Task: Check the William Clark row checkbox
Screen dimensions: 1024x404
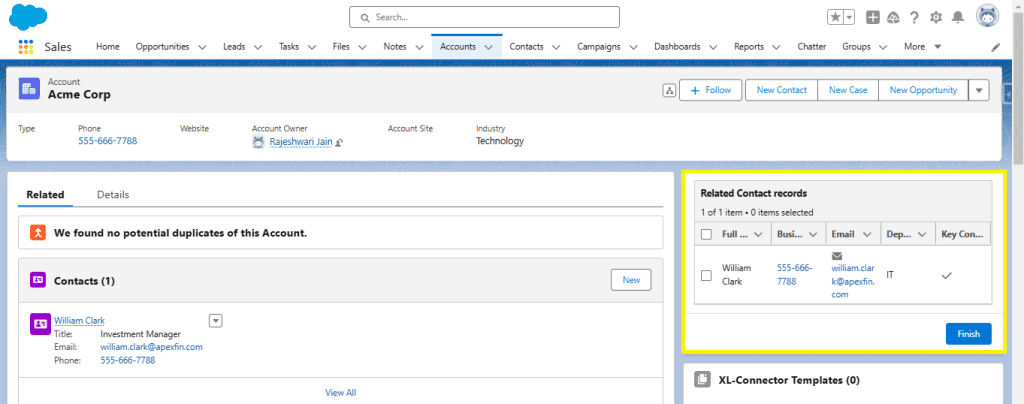Action: 706,275
